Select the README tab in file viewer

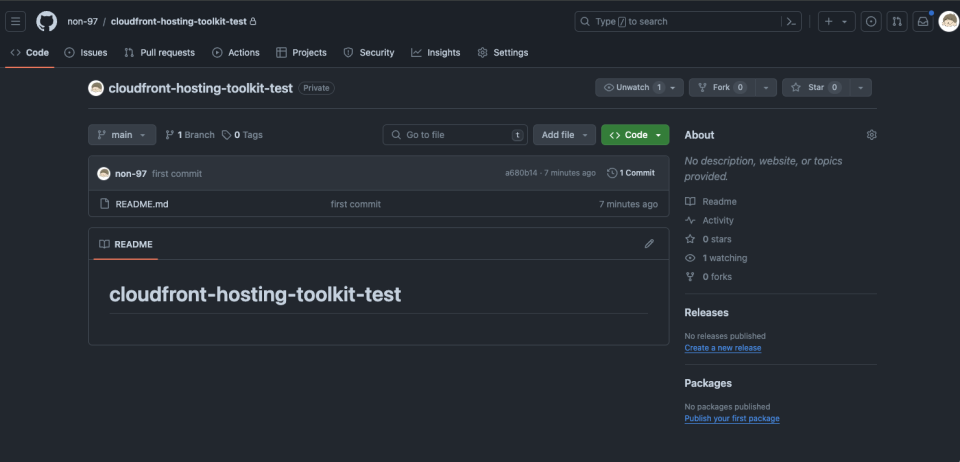tap(126, 244)
